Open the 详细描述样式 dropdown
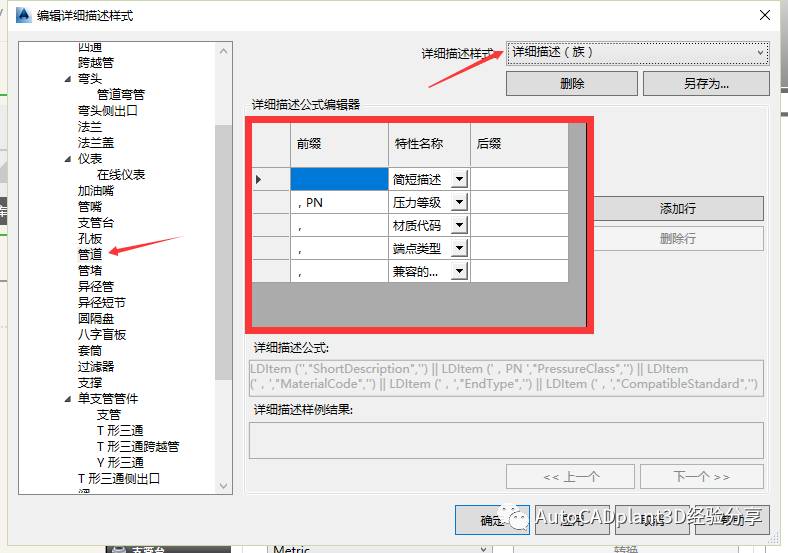 pyautogui.click(x=637, y=52)
